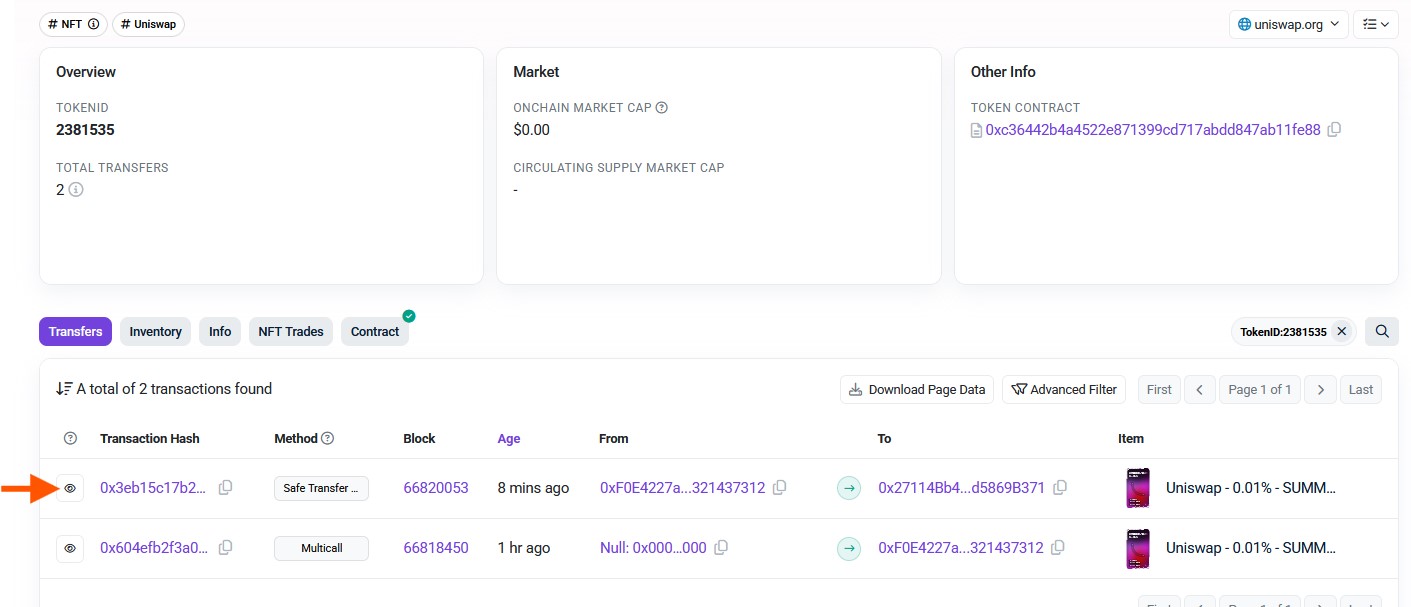Open the Advanced Filter
Screen dimensions: 1411x607
click(x=1064, y=389)
